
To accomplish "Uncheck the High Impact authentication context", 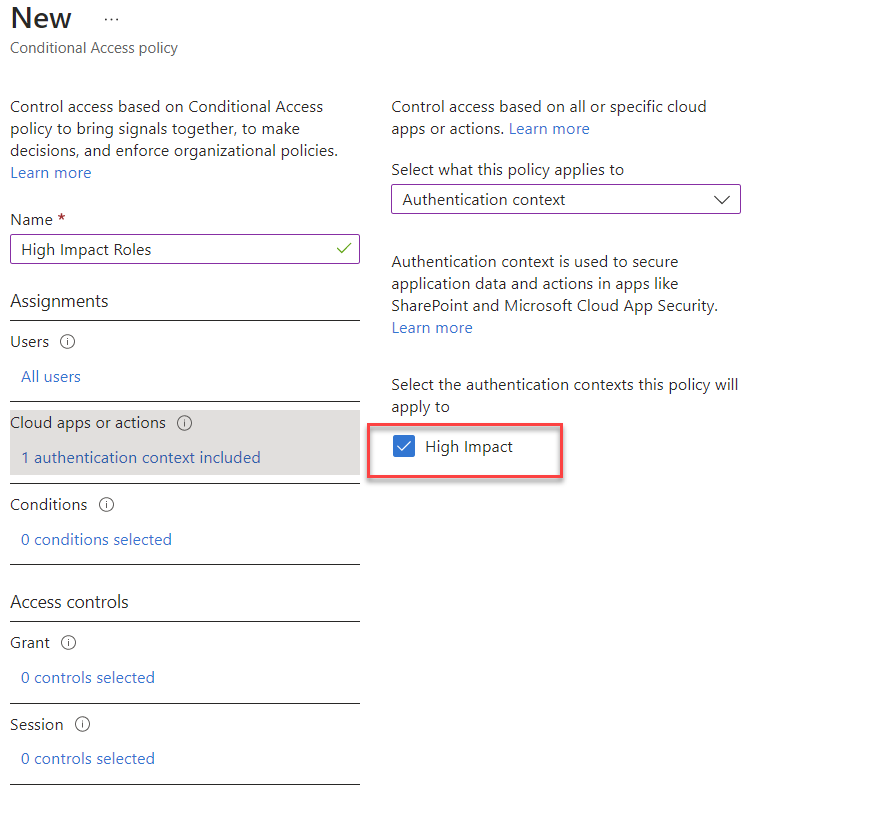I will point(404,446).
